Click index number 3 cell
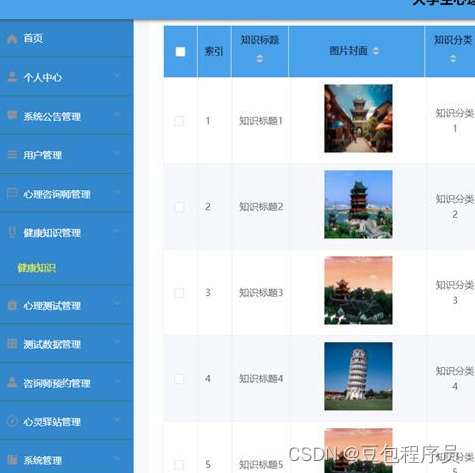 [208, 293]
